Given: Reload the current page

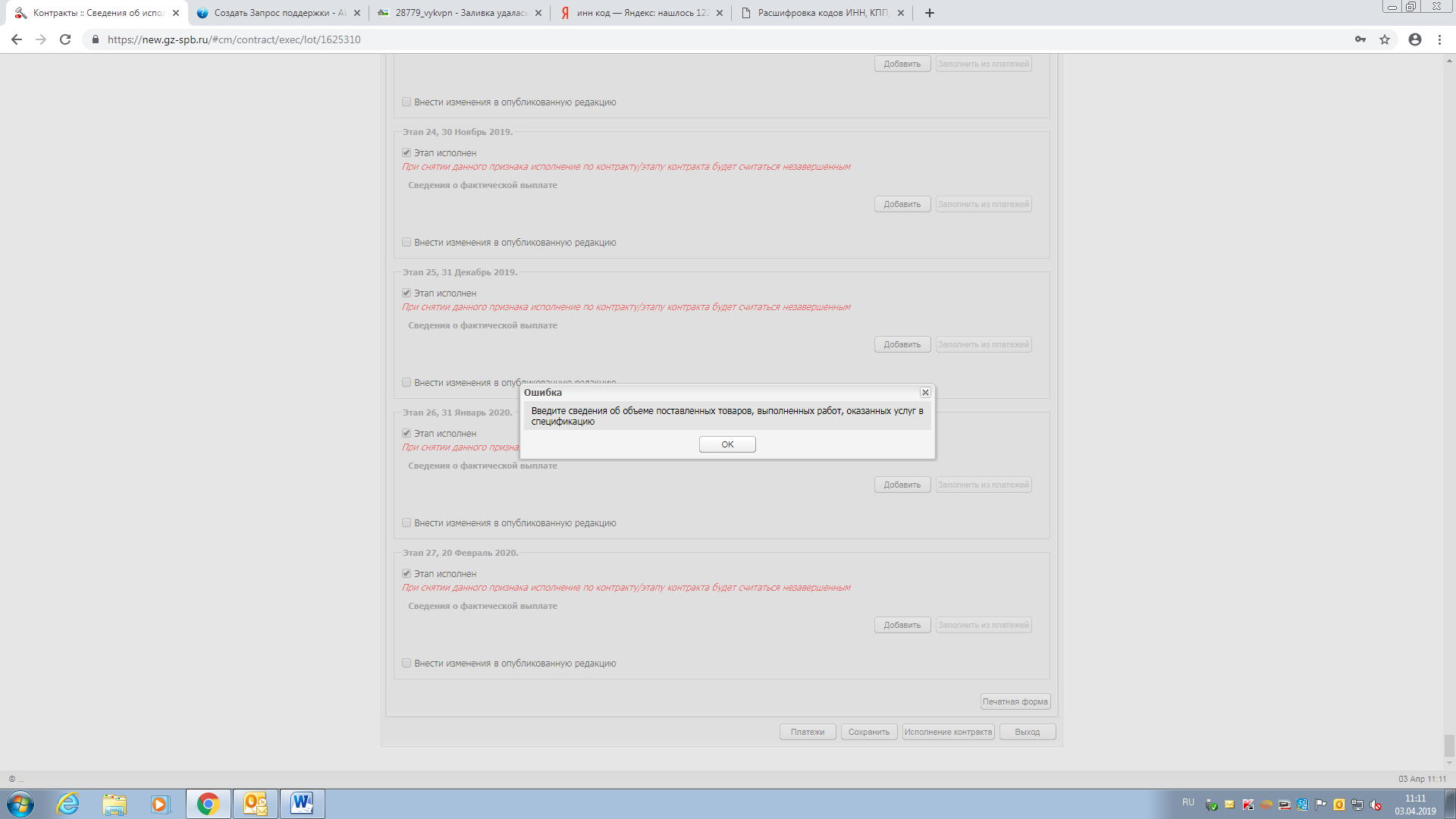Looking at the screenshot, I should point(65,39).
